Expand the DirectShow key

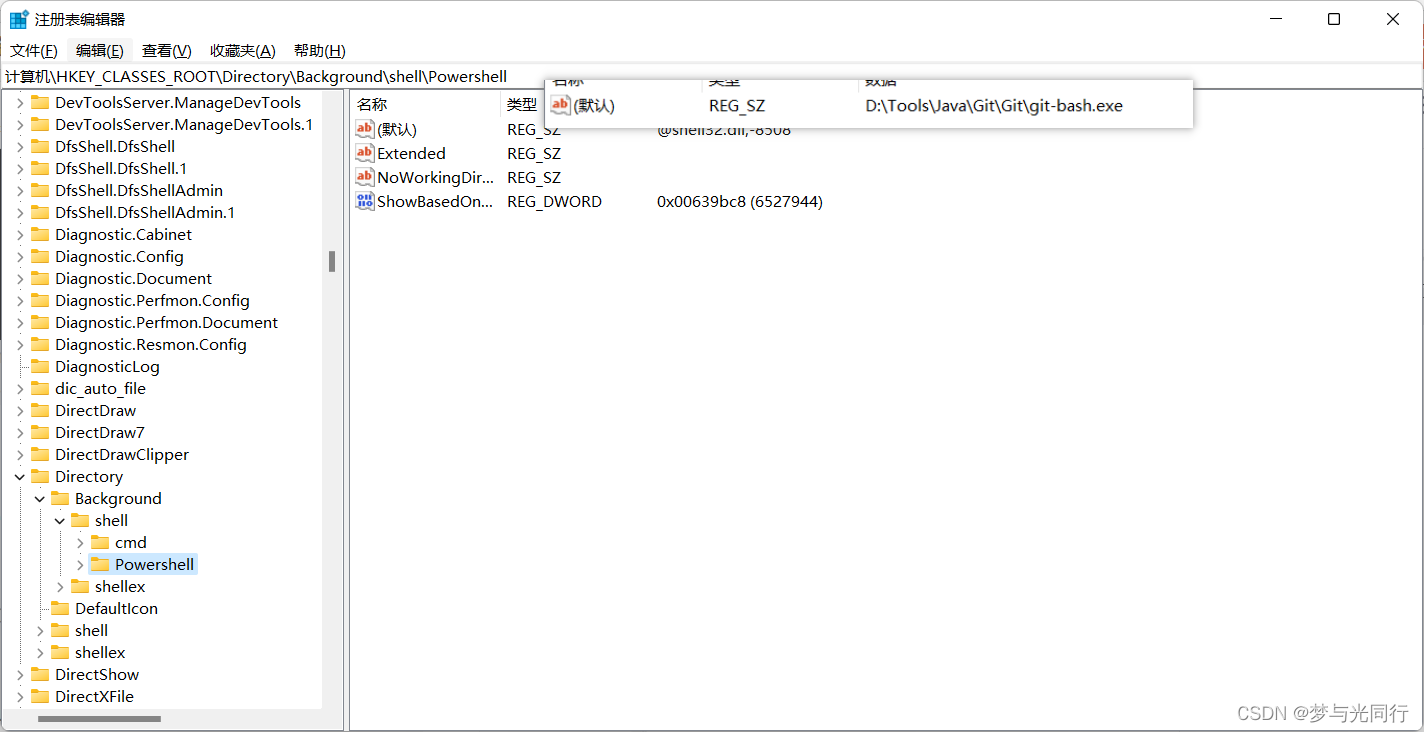pyautogui.click(x=20, y=675)
